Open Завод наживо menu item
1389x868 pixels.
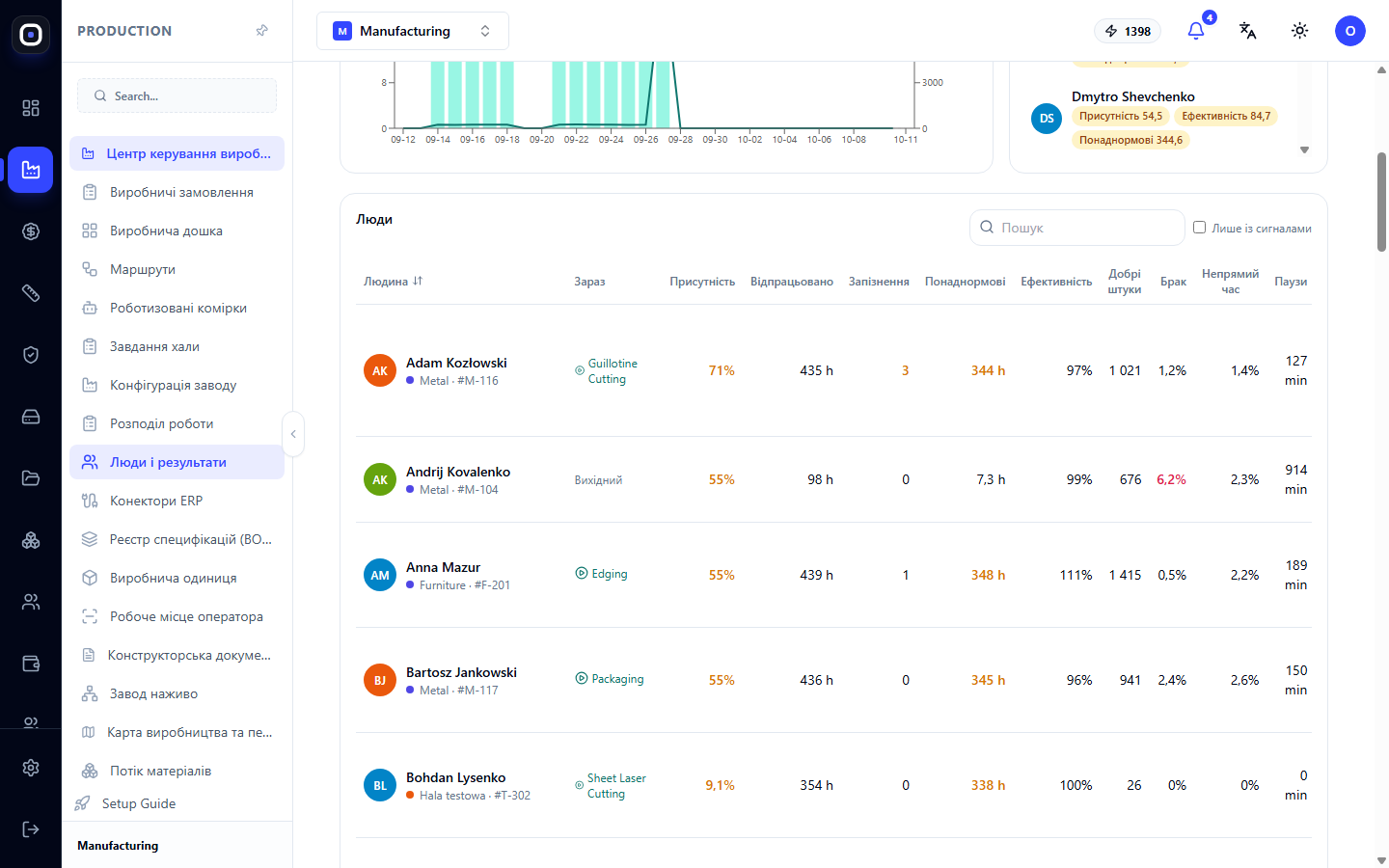tap(177, 693)
